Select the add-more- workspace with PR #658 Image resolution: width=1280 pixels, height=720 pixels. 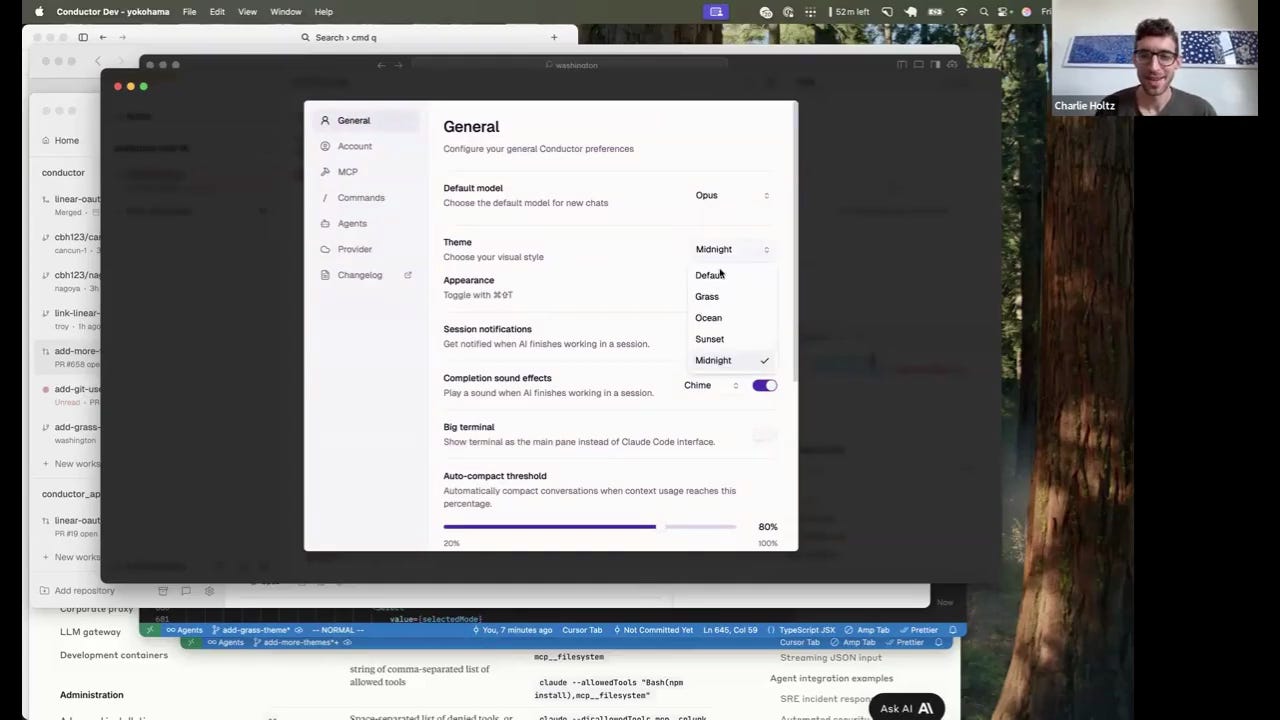(x=70, y=357)
